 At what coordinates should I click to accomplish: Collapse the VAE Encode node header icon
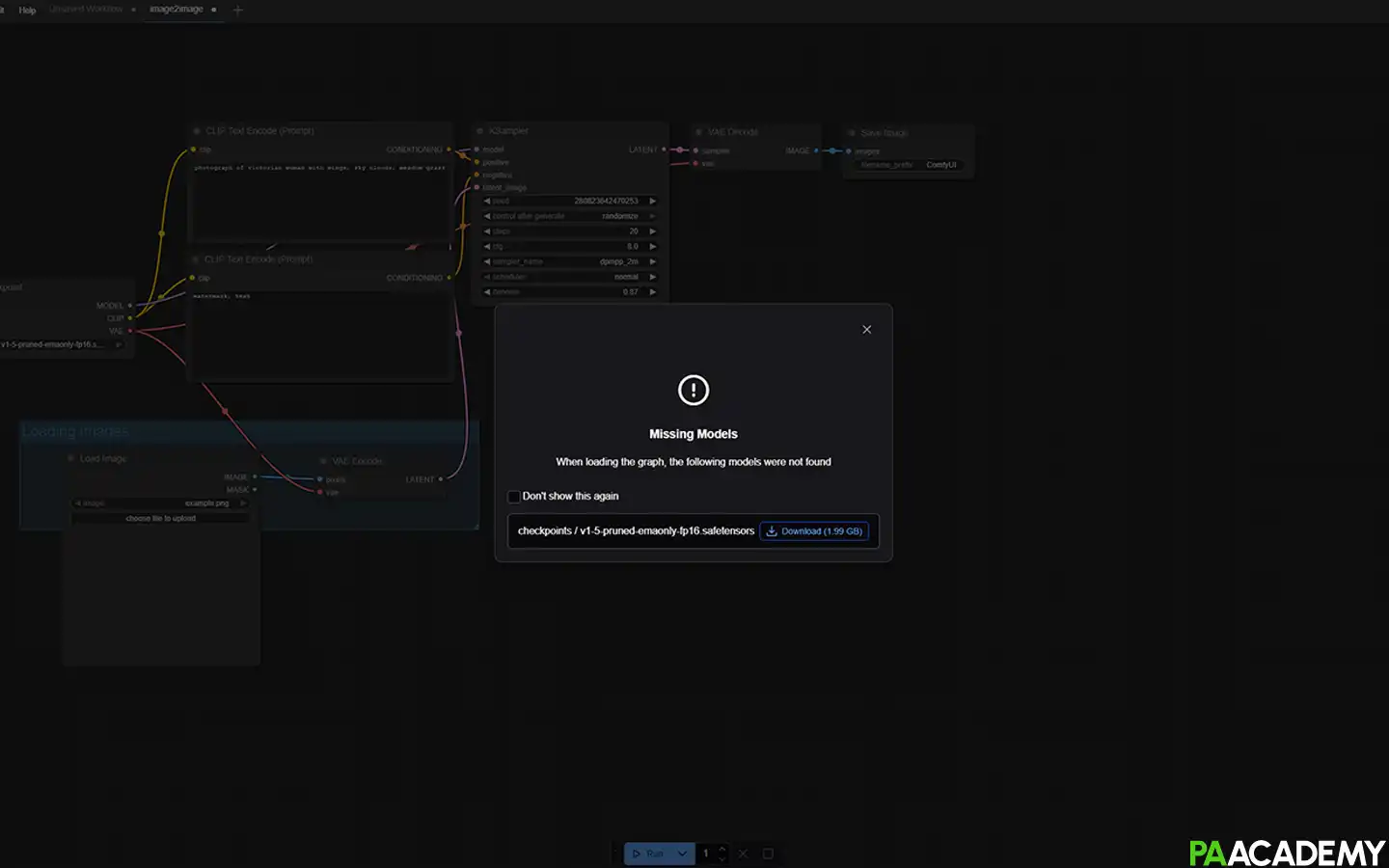coord(322,460)
